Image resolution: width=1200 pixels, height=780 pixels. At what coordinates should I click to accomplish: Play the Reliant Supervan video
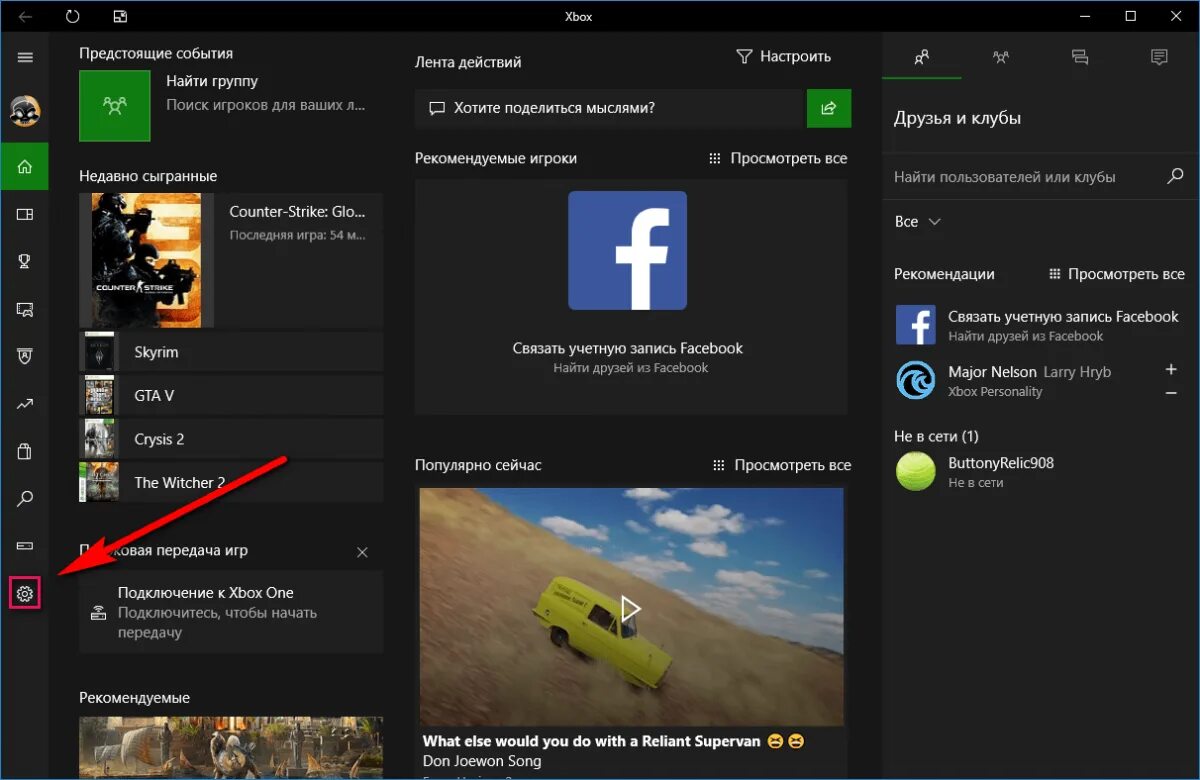(630, 607)
